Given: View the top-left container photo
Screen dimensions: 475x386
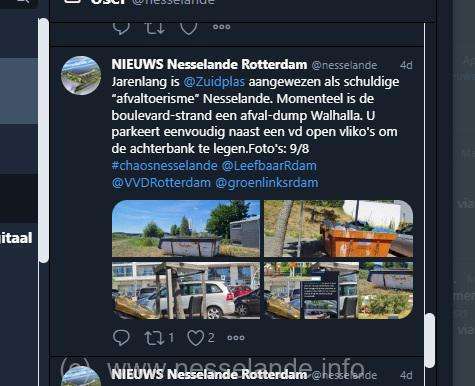Looking at the screenshot, I should 186,229.
